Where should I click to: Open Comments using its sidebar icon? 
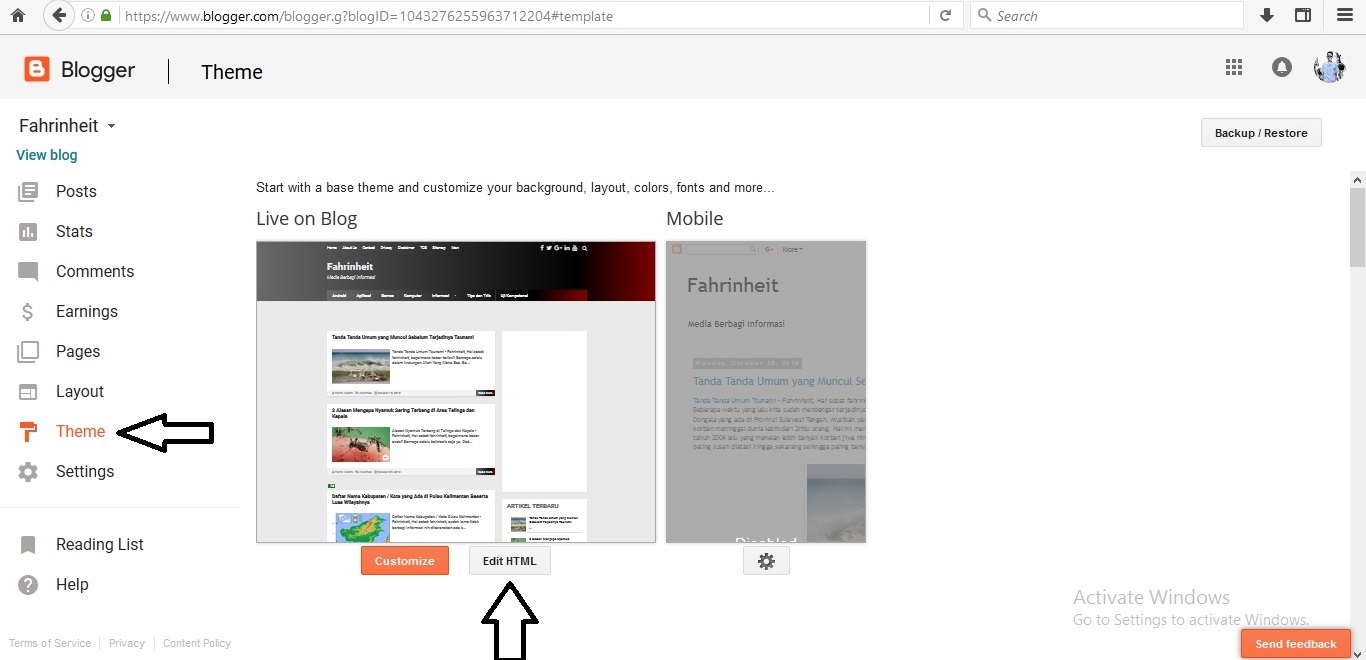28,271
